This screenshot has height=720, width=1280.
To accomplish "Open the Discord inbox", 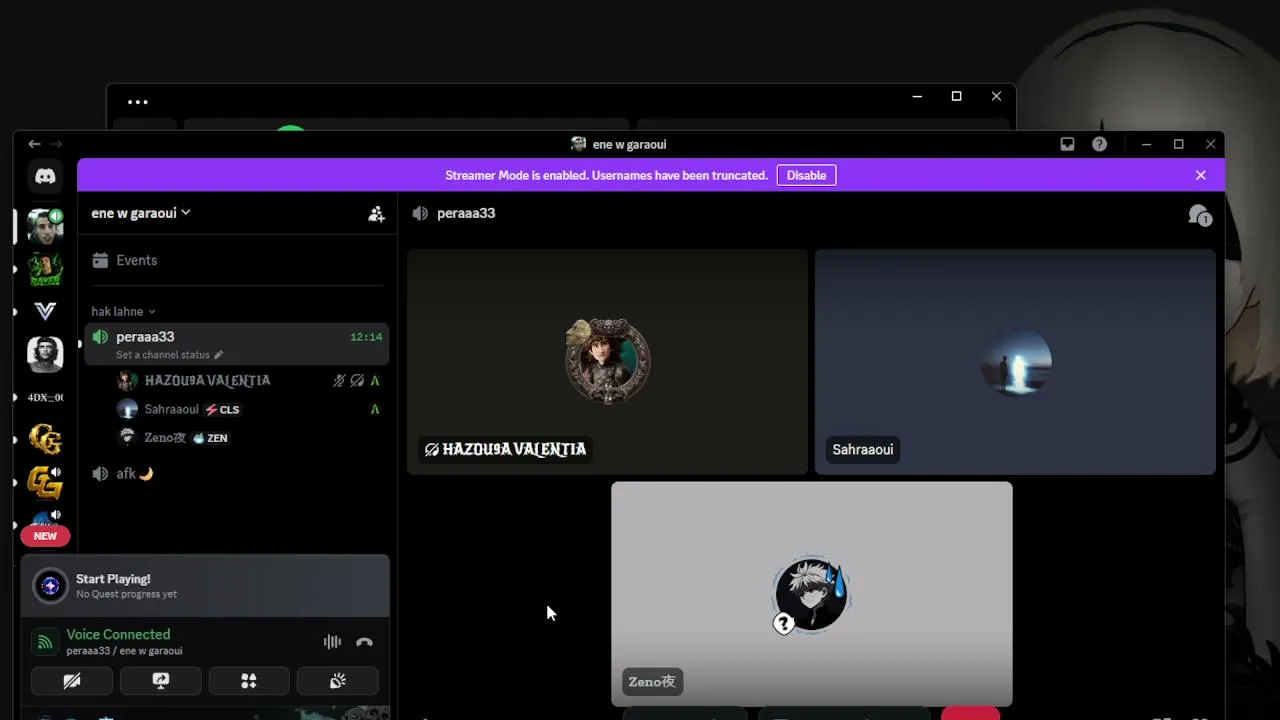I will click(1067, 144).
